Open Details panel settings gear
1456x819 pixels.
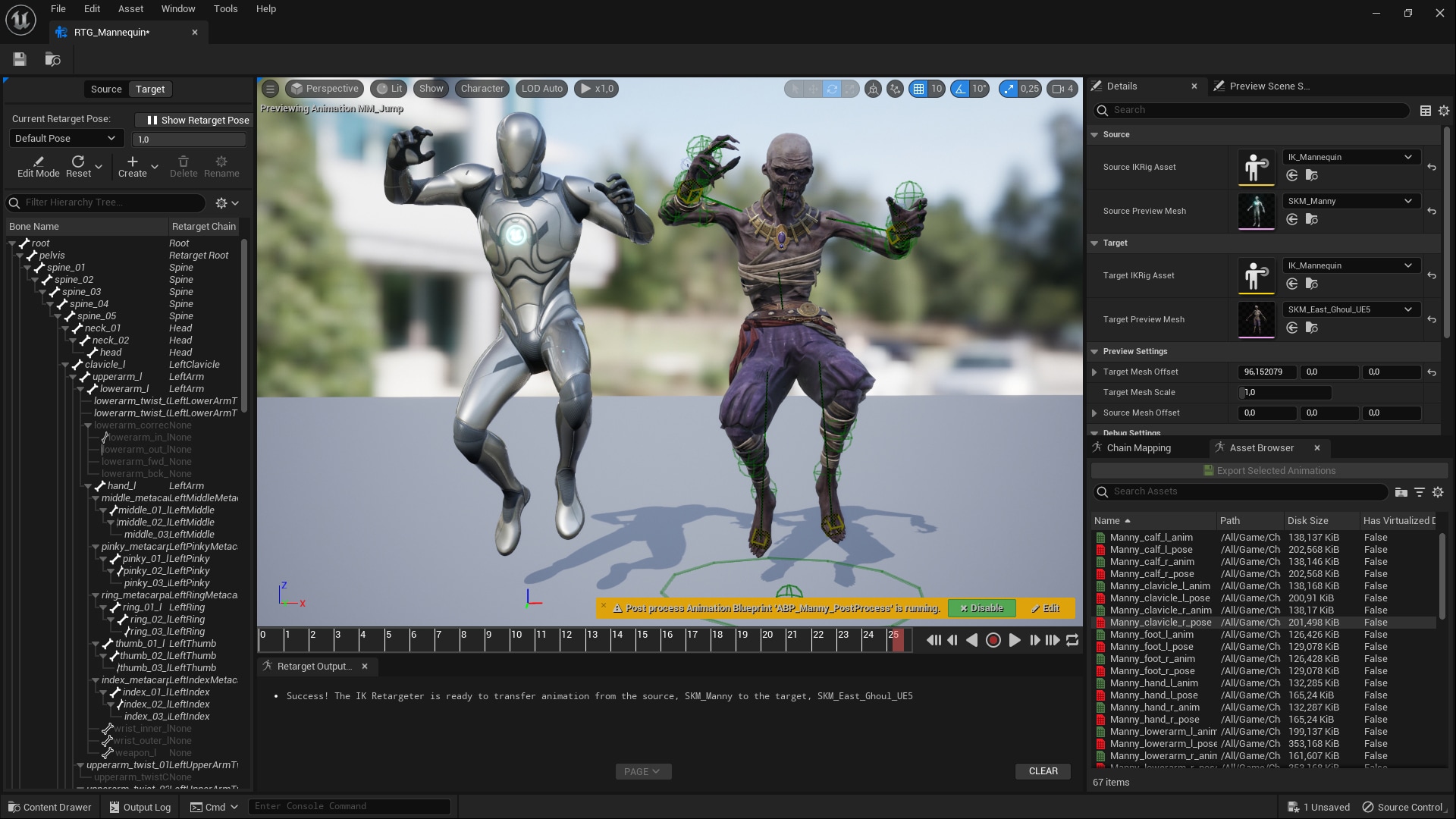click(1444, 111)
